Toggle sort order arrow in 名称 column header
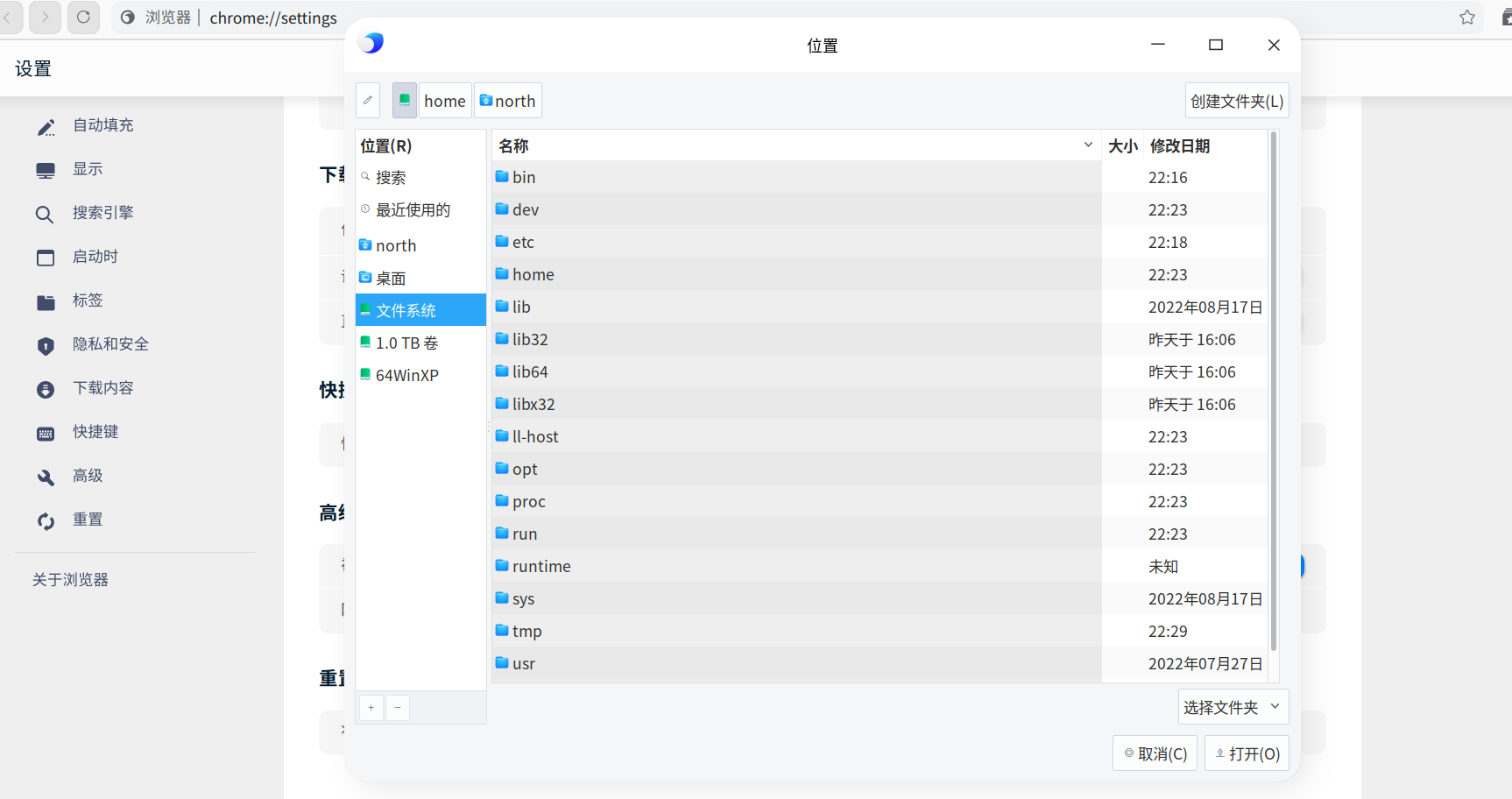 (x=1088, y=145)
